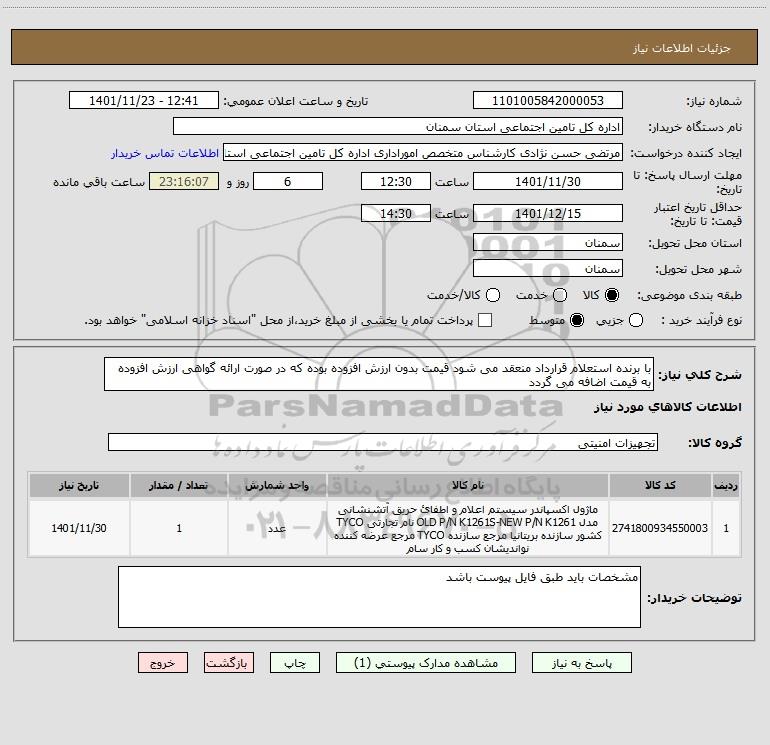The image size is (770, 745).
Task: Click the unit cell عدد
Action: (x=277, y=528)
